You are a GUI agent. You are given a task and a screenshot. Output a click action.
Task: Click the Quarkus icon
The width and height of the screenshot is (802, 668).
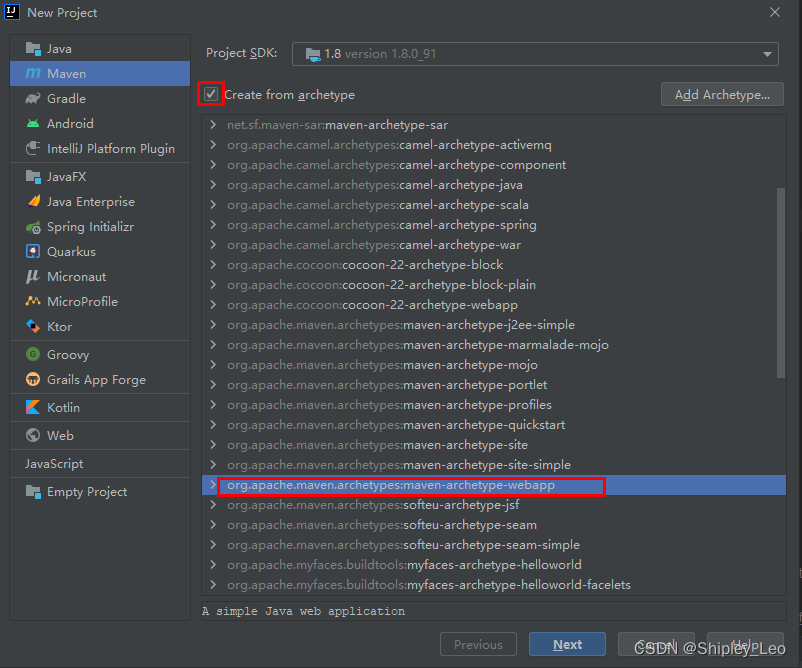coord(33,252)
